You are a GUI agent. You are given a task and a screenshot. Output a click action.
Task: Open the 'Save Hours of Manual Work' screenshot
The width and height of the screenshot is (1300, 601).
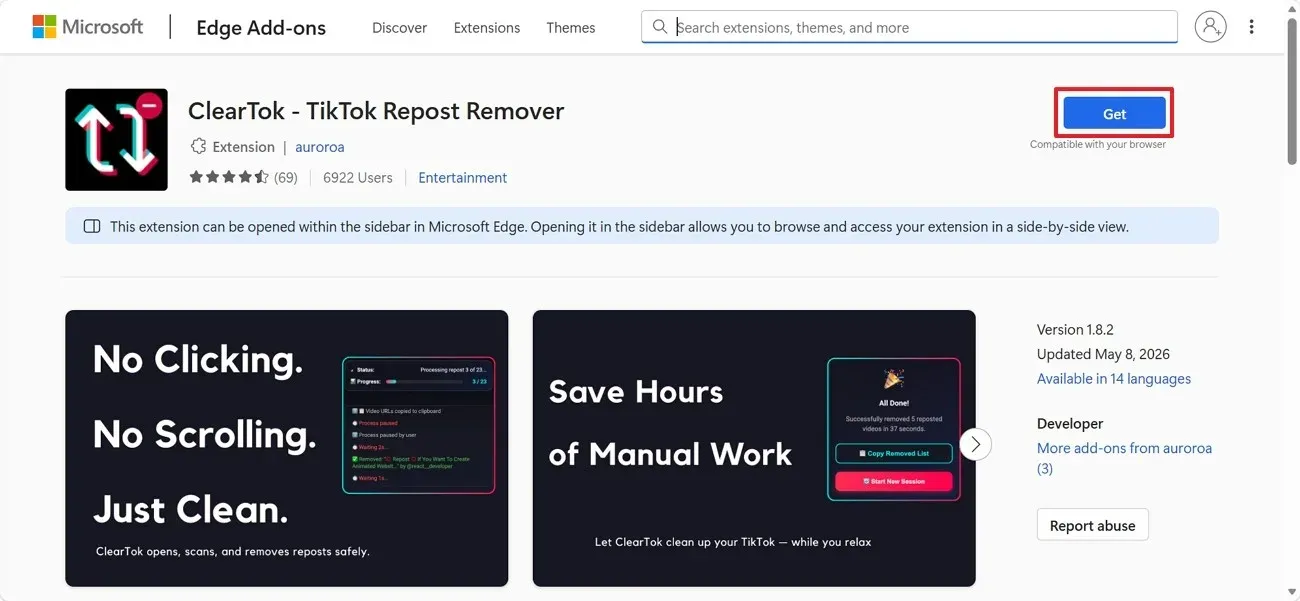pyautogui.click(x=754, y=448)
